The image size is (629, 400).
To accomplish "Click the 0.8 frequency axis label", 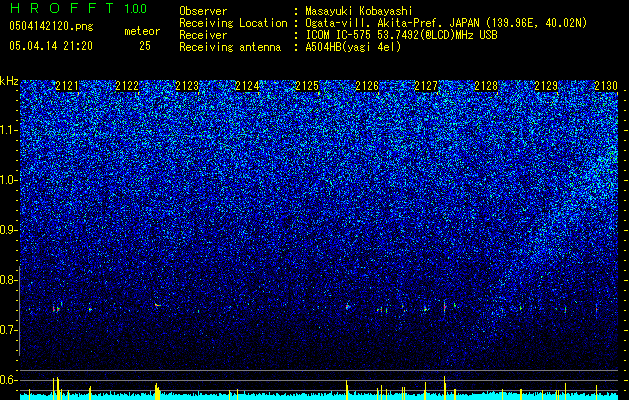I will (x=8, y=280).
